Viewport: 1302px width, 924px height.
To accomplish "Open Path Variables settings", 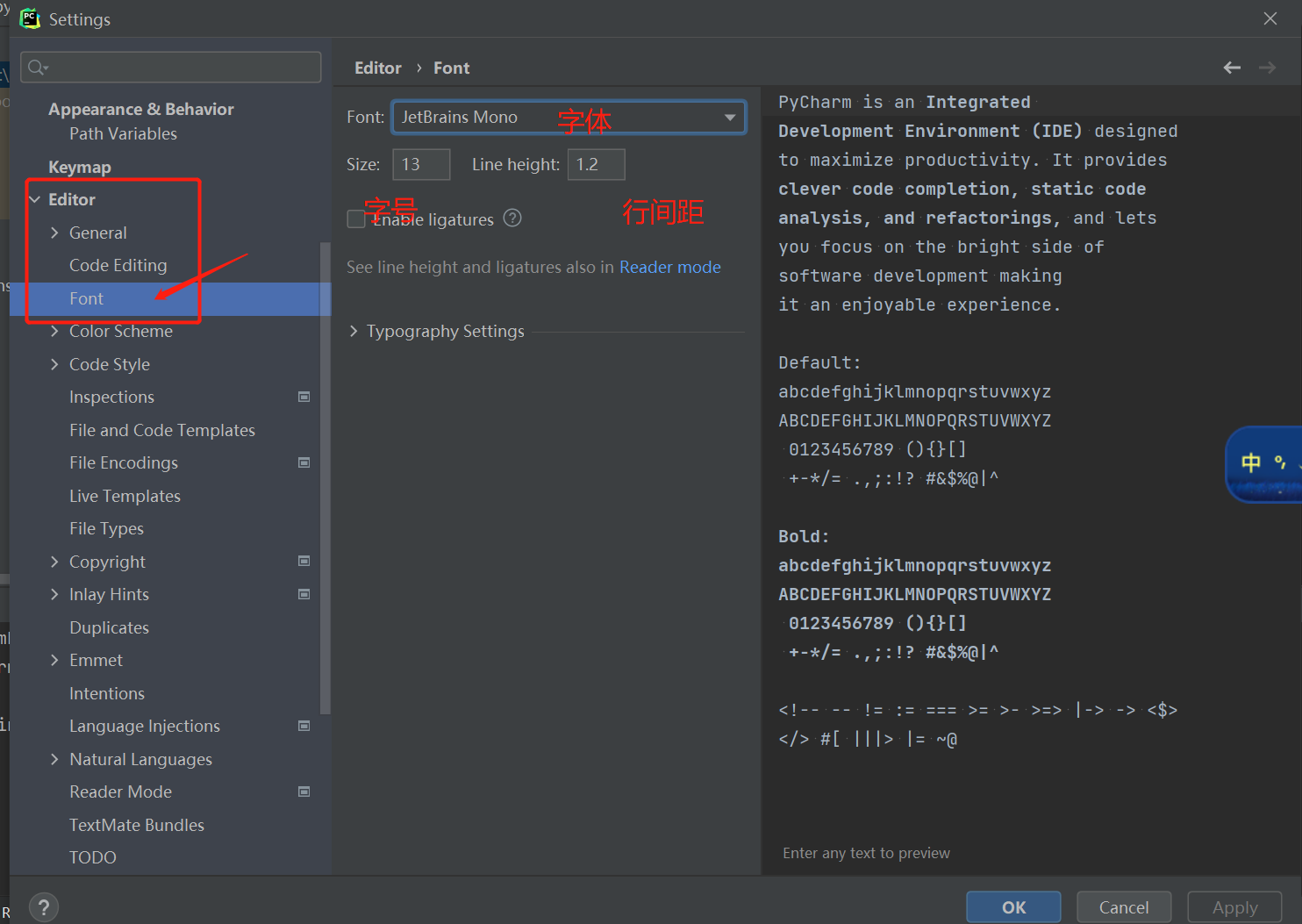I will (124, 133).
